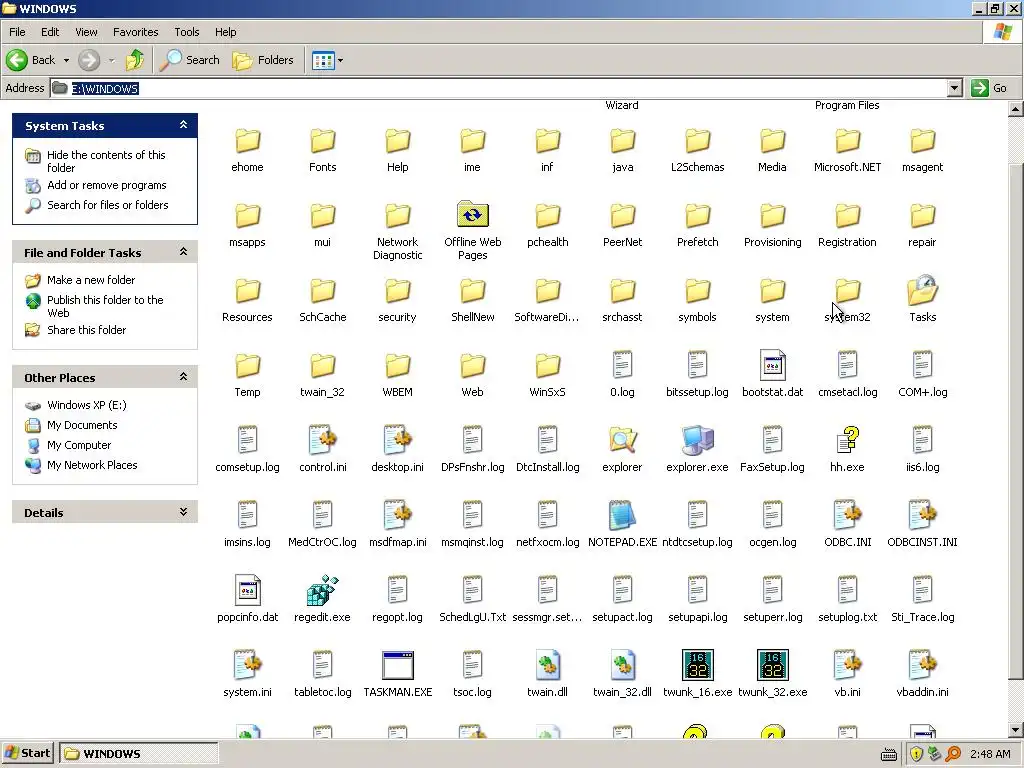Open the Edit menu
Viewport: 1024px width, 768px height.
coord(50,32)
